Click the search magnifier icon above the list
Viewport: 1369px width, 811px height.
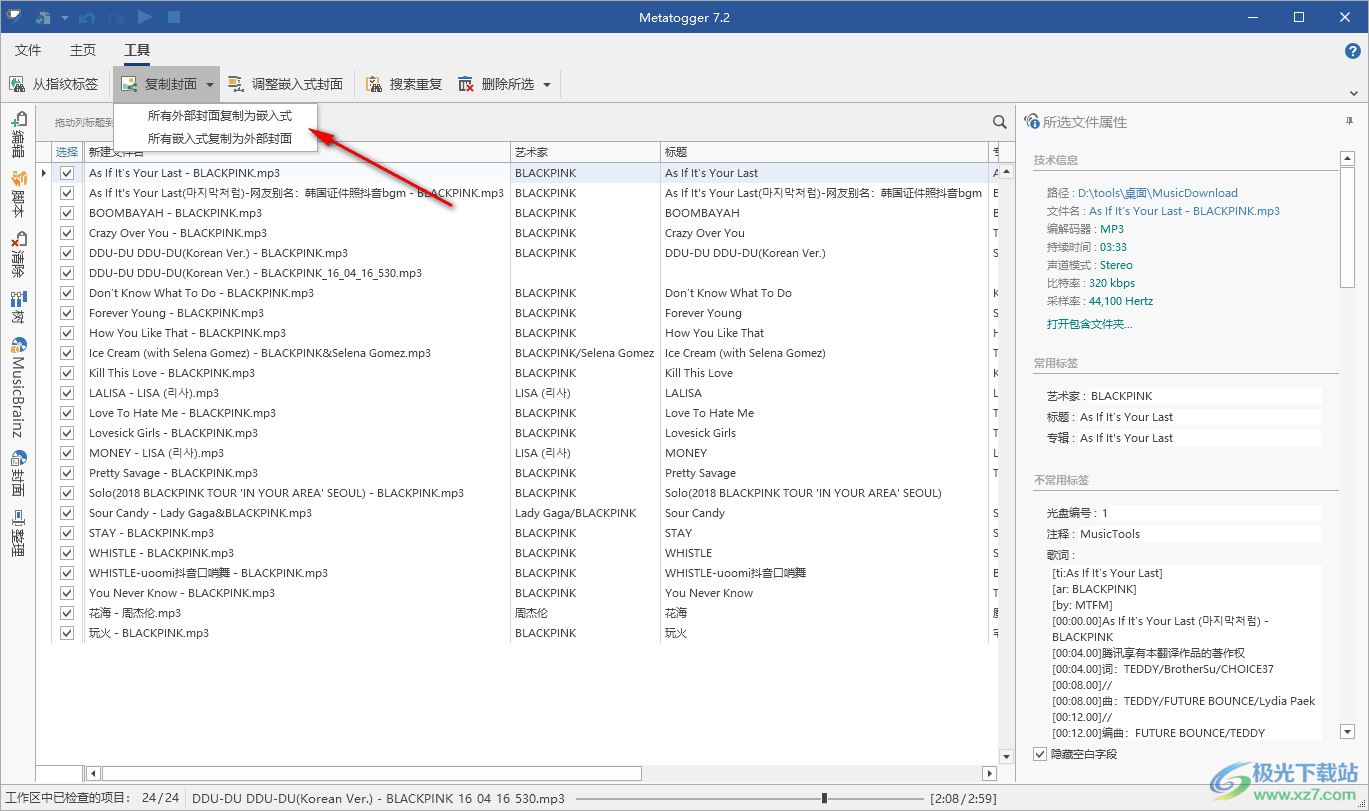(999, 122)
